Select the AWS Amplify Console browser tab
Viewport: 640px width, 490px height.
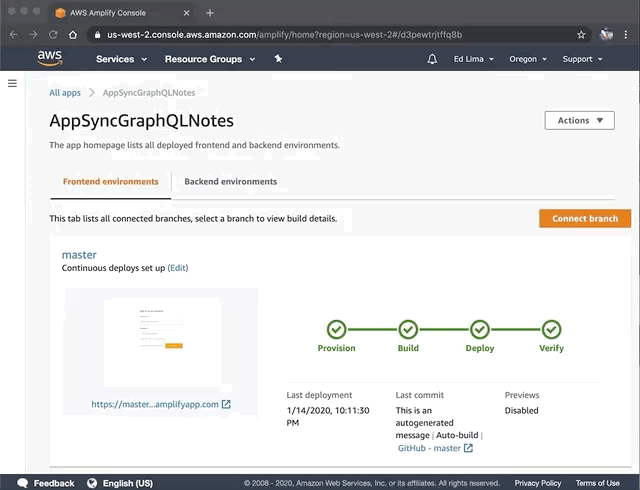(x=122, y=13)
